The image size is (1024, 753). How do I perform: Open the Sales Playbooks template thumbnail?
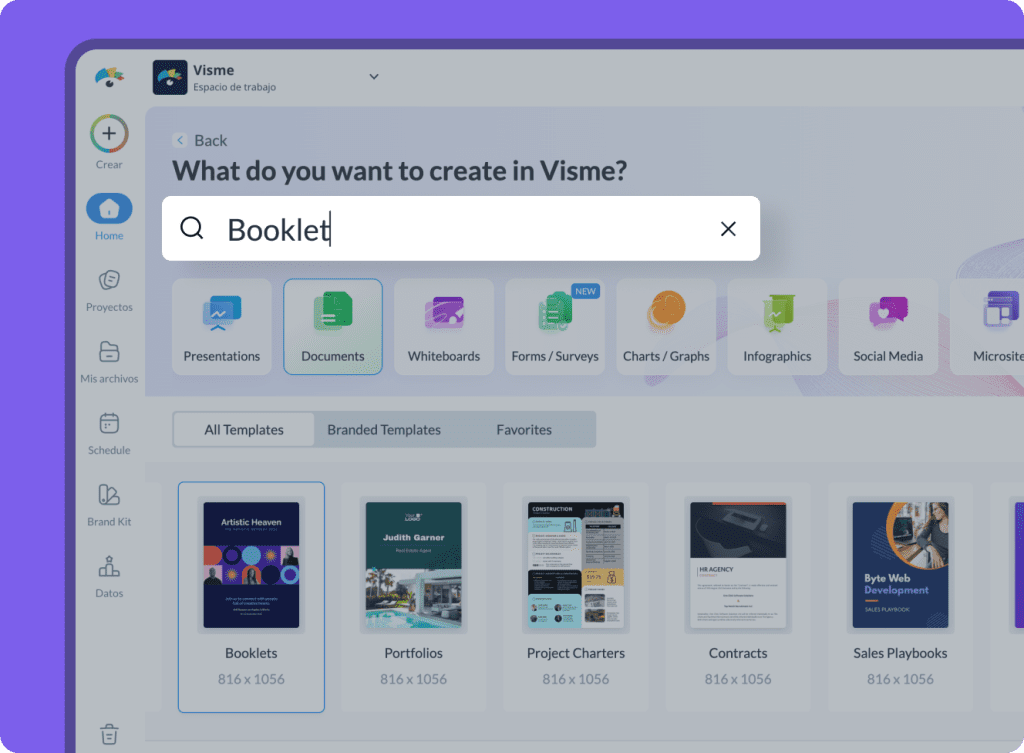click(901, 565)
